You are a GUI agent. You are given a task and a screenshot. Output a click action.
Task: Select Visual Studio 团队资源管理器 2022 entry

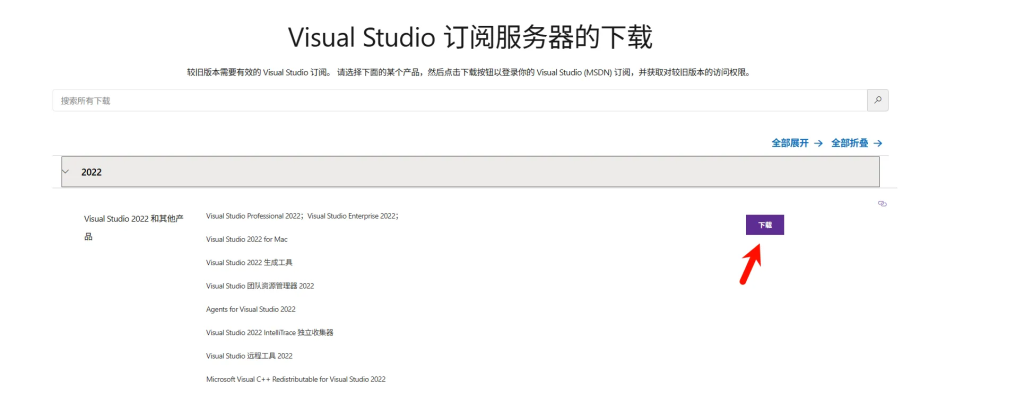pyautogui.click(x=260, y=286)
